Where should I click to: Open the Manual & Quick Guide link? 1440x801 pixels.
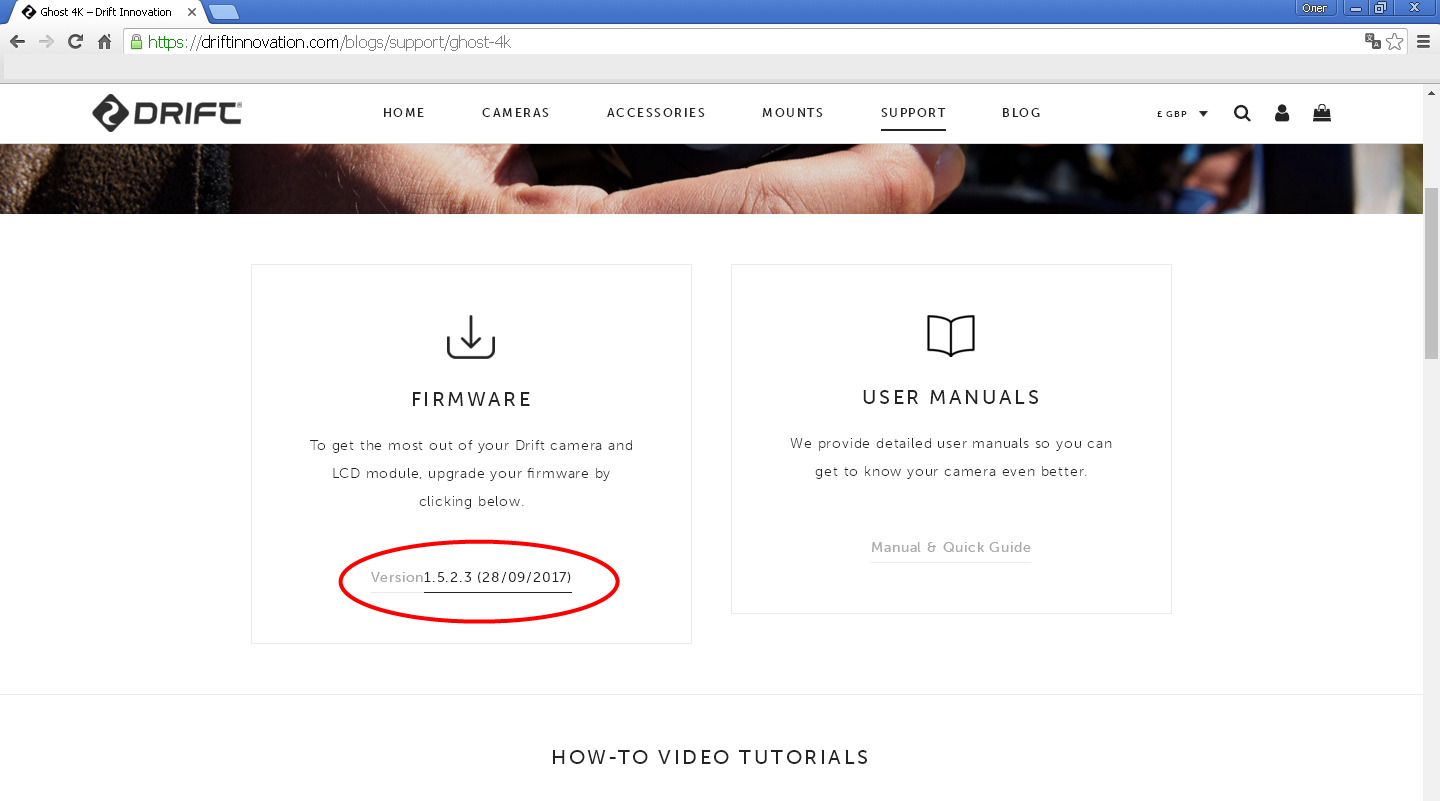951,547
